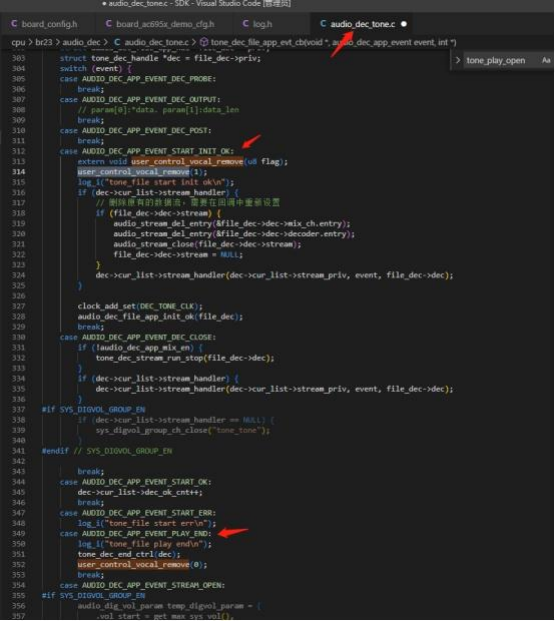
Task: Click file_dec->dec->stream = NULL line
Action: pyautogui.click(x=178, y=255)
